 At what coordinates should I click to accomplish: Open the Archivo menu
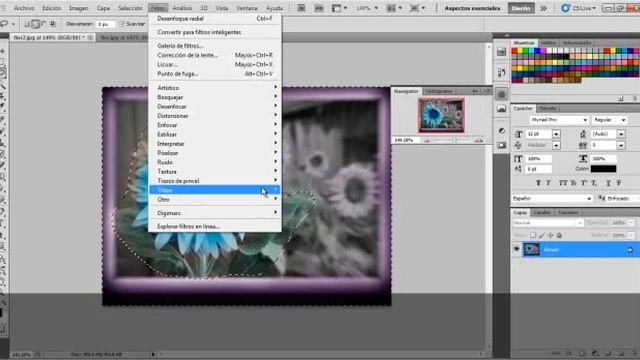(x=24, y=8)
